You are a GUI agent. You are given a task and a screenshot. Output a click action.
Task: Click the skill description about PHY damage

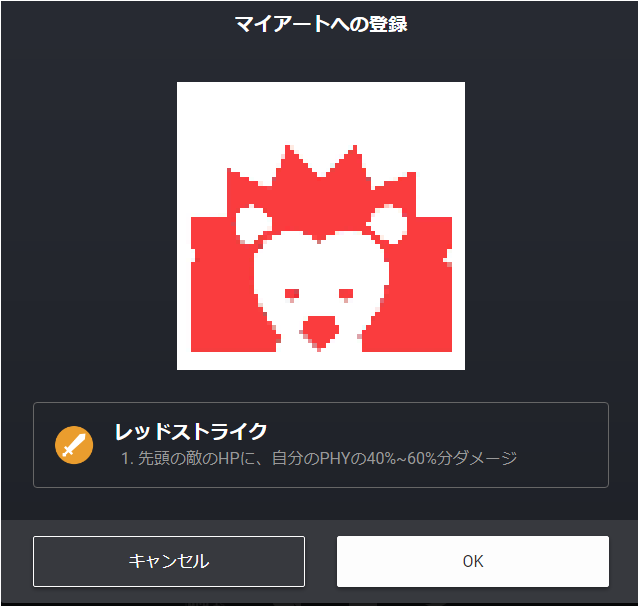point(319,458)
